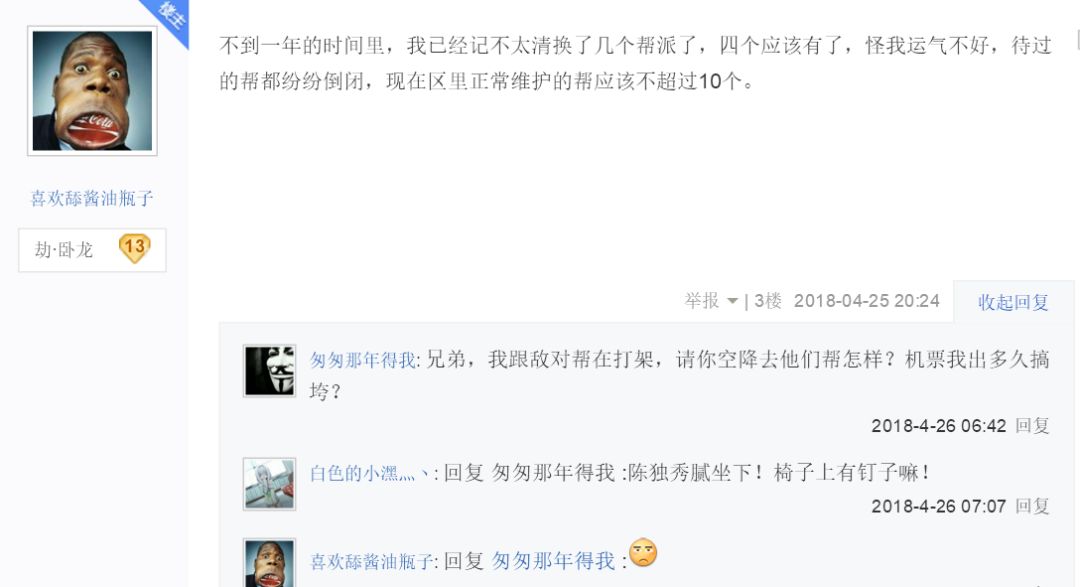The image size is (1080, 587).
Task: Reply to the 07:07 comment
Action: point(1032,506)
